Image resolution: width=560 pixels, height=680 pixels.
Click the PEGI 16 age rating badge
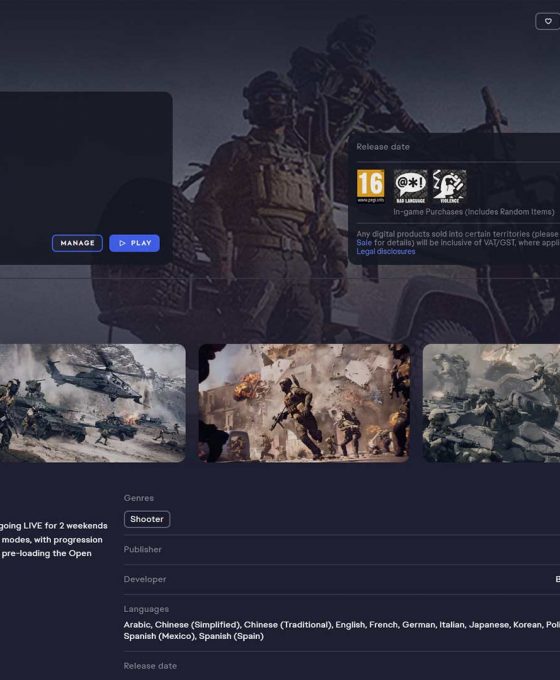pos(370,186)
